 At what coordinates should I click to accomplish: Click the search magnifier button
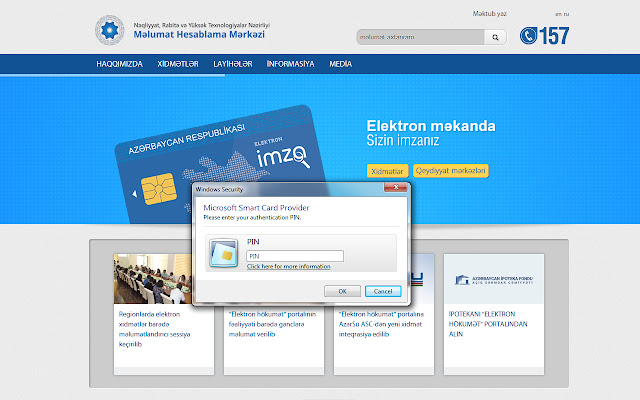pyautogui.click(x=495, y=37)
